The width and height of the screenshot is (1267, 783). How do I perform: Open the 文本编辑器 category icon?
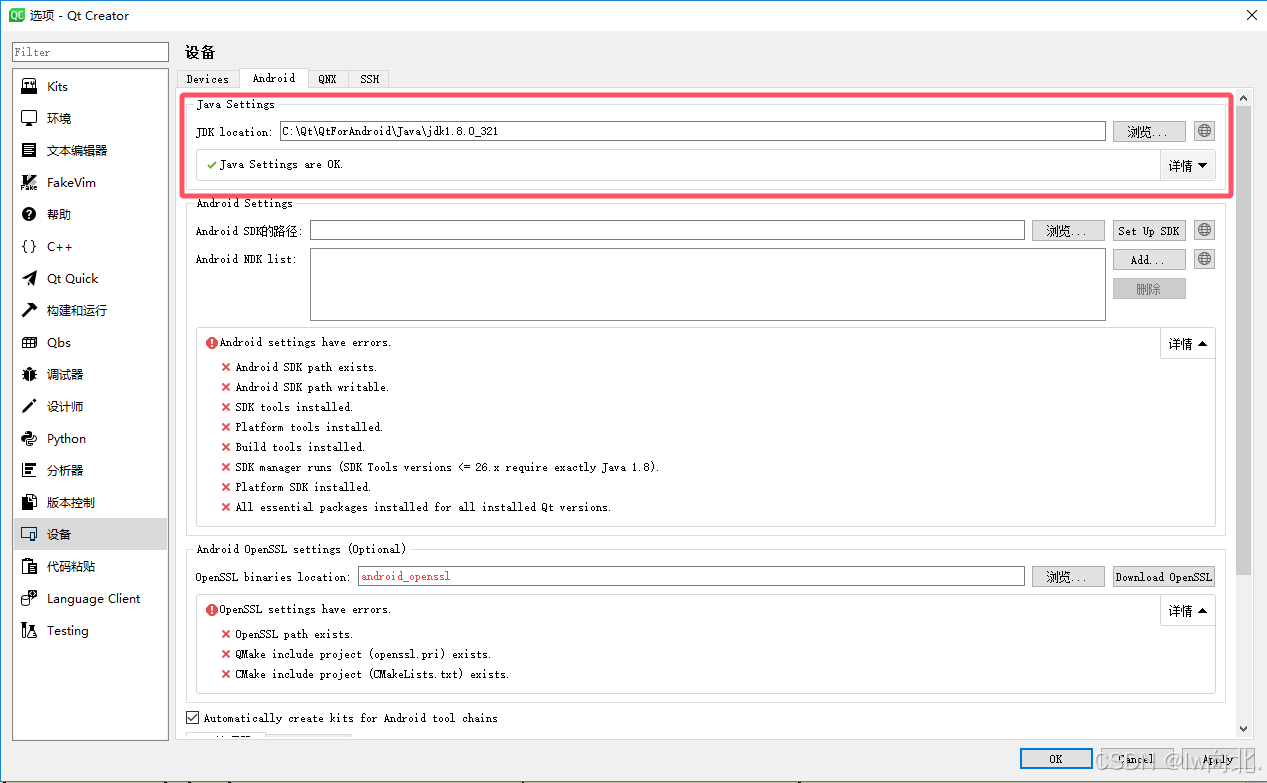point(29,151)
